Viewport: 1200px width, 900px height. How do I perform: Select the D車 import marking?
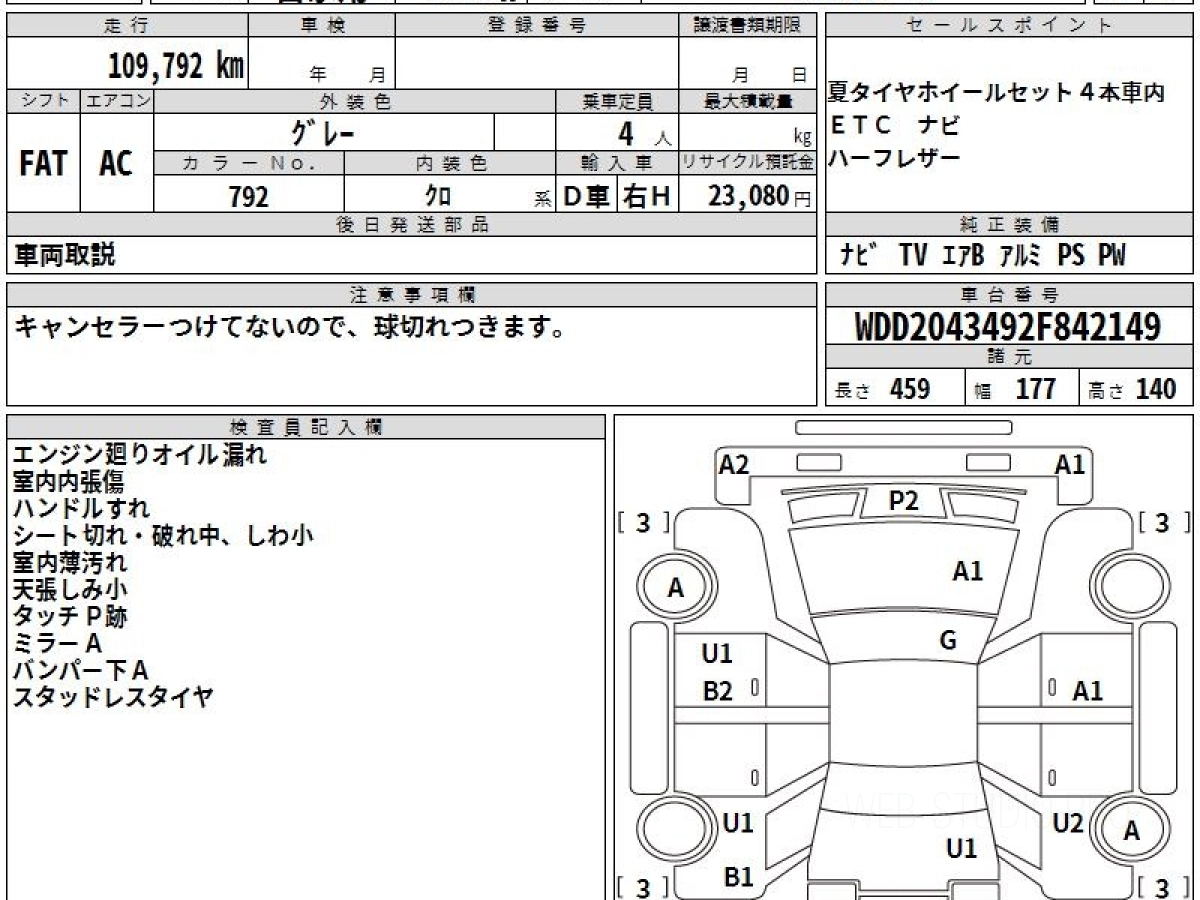coord(586,197)
